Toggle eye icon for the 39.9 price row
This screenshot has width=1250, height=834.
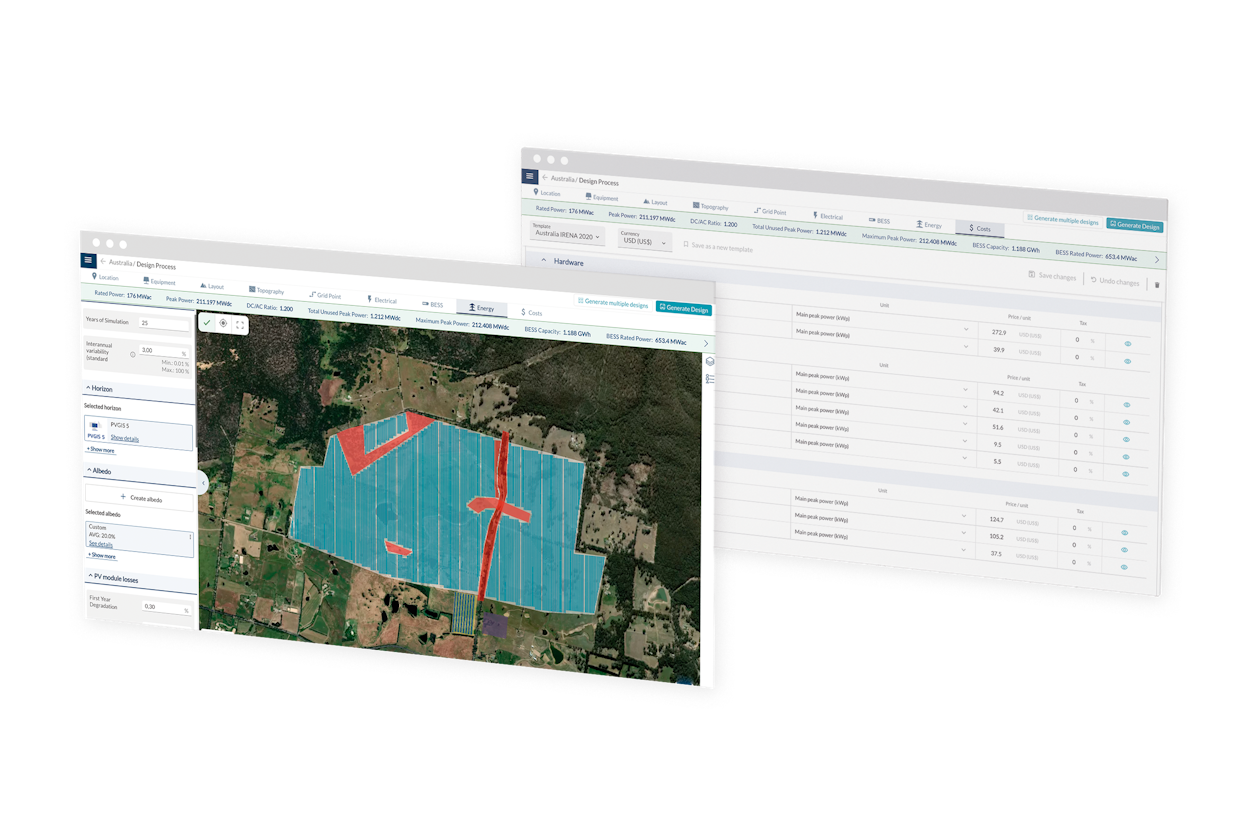click(x=1127, y=361)
